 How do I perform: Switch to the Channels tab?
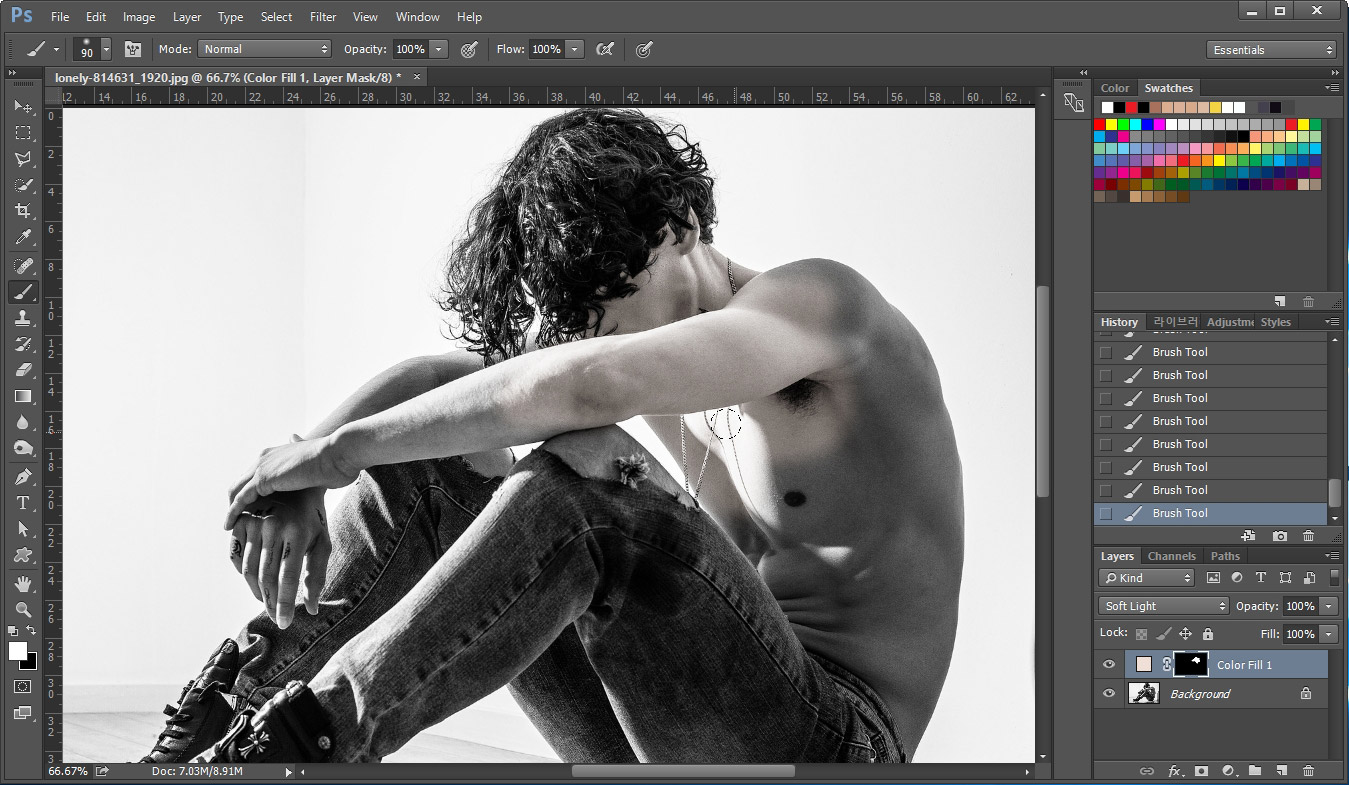point(1171,556)
